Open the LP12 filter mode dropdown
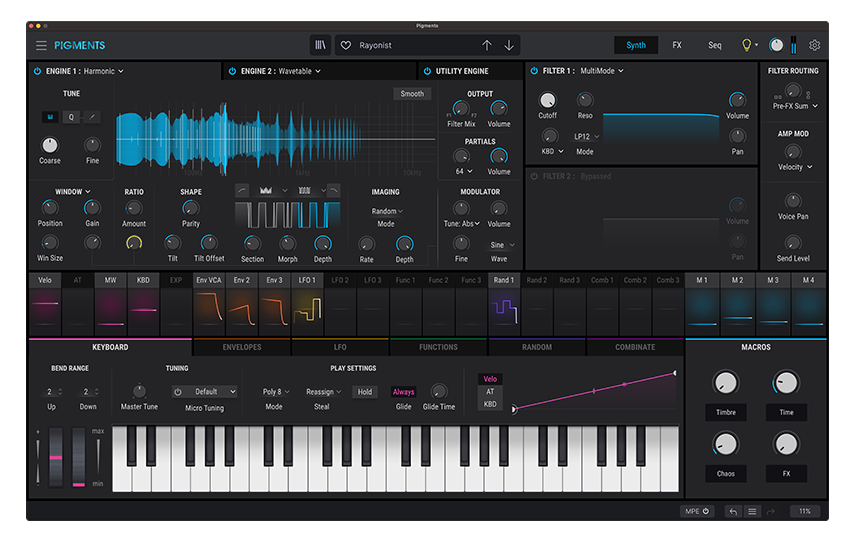857x546 pixels. coord(586,137)
